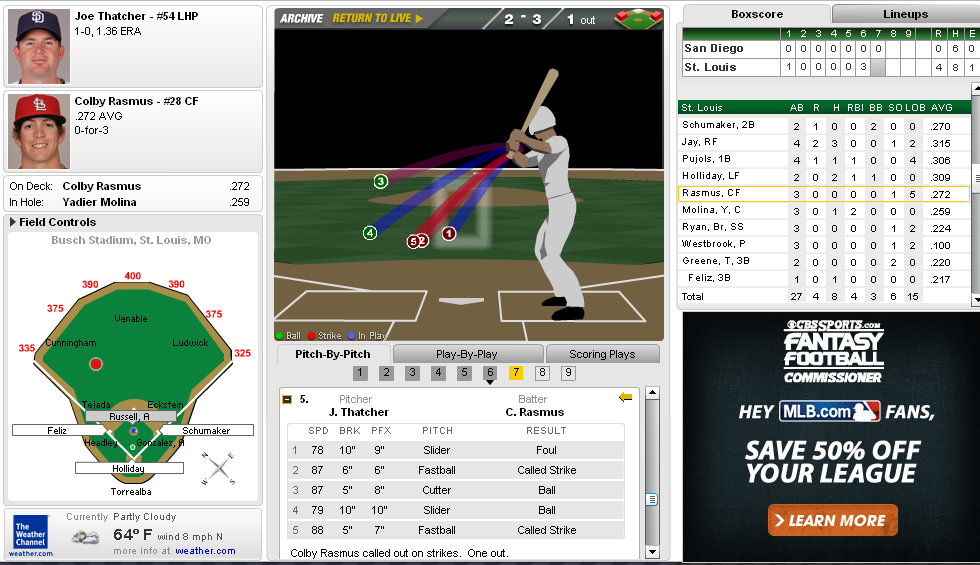Expand the Field Controls triangle
Image resolution: width=980 pixels, height=565 pixels.
tap(12, 222)
